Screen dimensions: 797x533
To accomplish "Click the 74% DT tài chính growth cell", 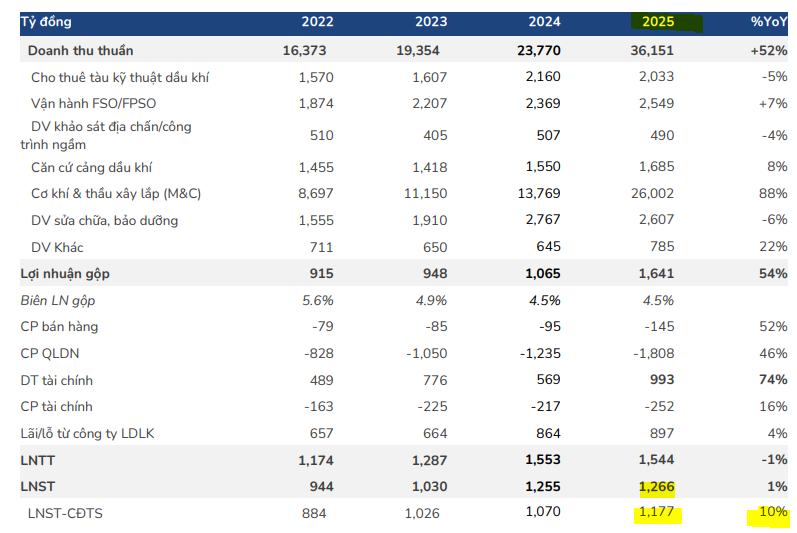I will click(773, 380).
